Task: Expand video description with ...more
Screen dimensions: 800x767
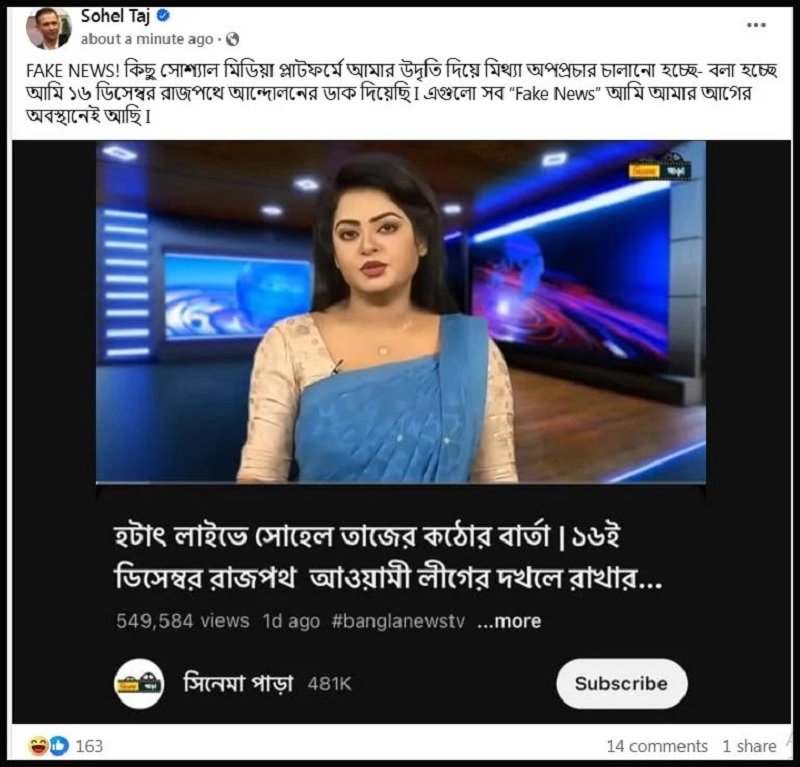Action: coord(509,621)
